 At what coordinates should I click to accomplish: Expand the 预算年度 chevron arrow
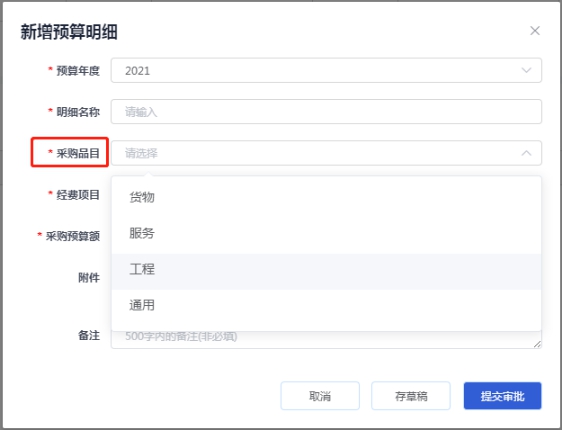click(526, 70)
